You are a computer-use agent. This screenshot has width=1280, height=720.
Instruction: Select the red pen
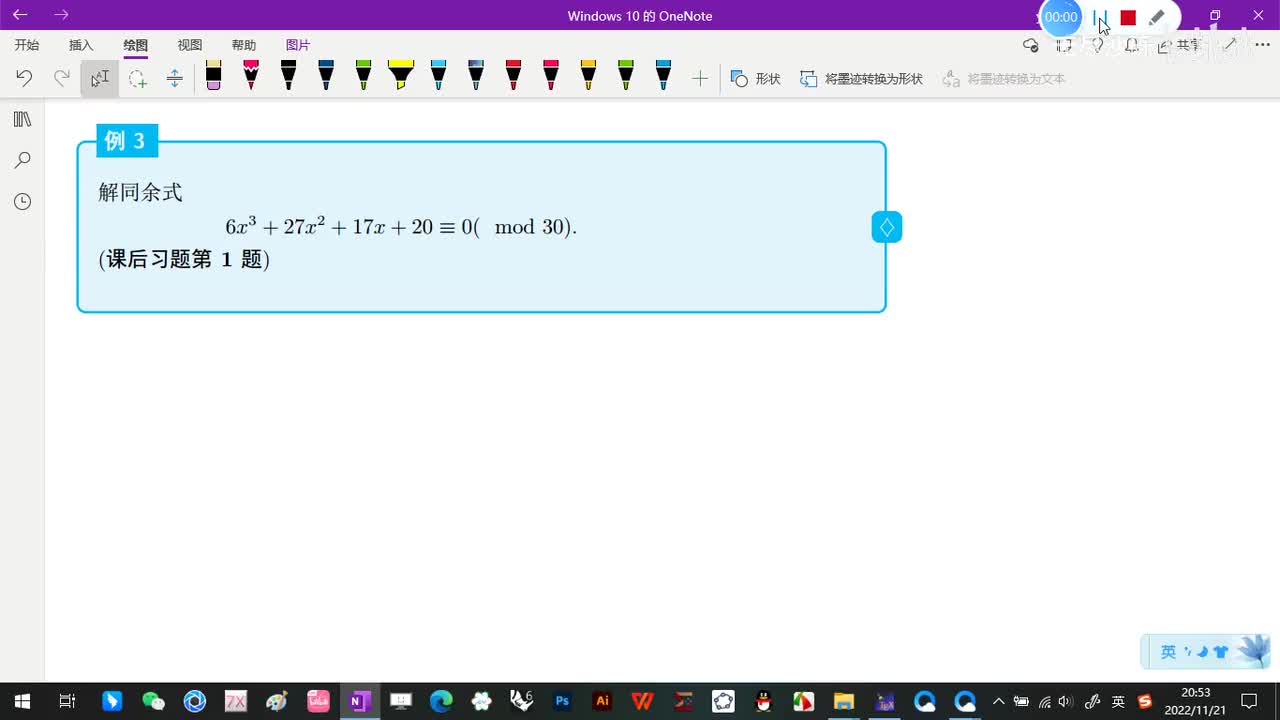click(x=513, y=75)
